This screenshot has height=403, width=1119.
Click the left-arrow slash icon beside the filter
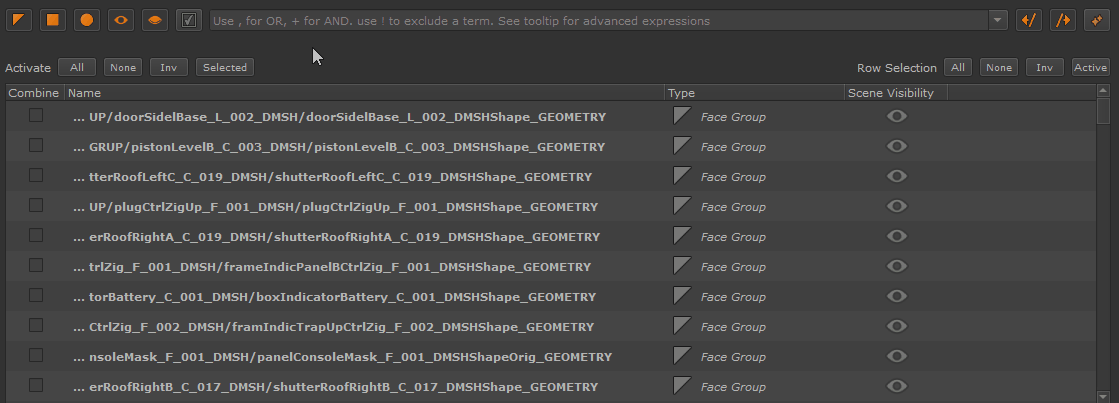[x=1028, y=20]
